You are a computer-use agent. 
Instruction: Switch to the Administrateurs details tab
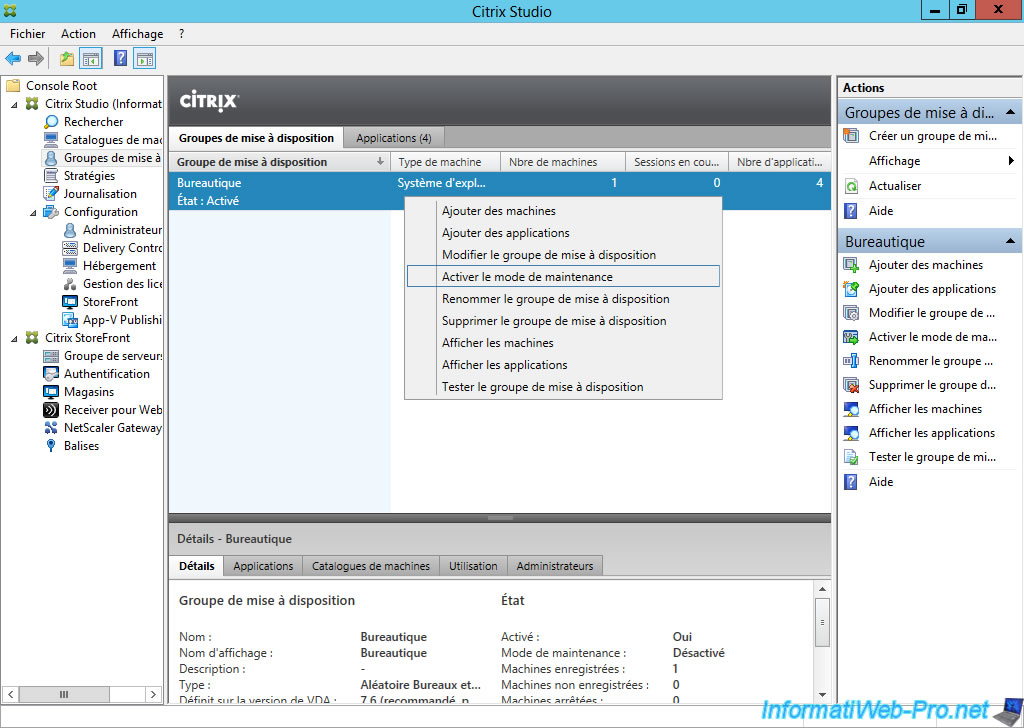(x=555, y=566)
